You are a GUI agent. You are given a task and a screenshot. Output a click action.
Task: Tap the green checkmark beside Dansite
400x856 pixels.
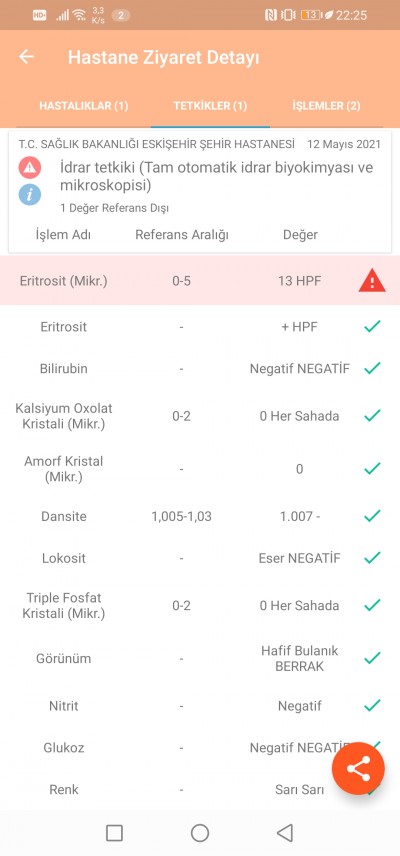pyautogui.click(x=372, y=516)
